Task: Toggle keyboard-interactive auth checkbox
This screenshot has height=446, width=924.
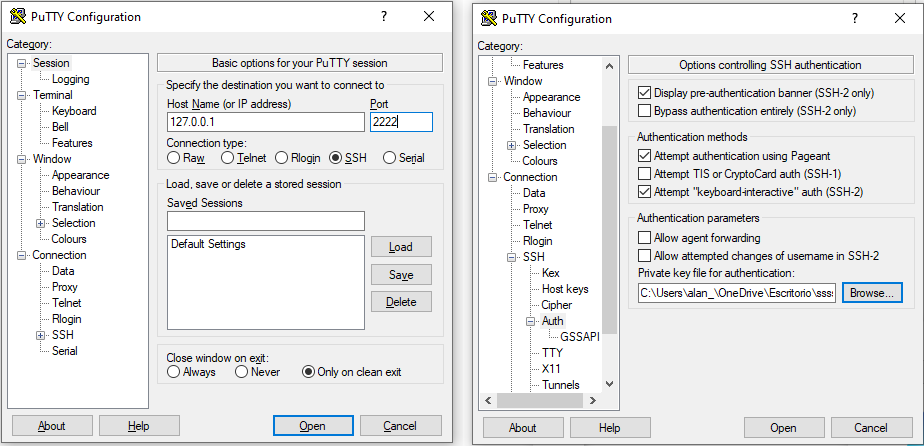Action: pyautogui.click(x=645, y=191)
